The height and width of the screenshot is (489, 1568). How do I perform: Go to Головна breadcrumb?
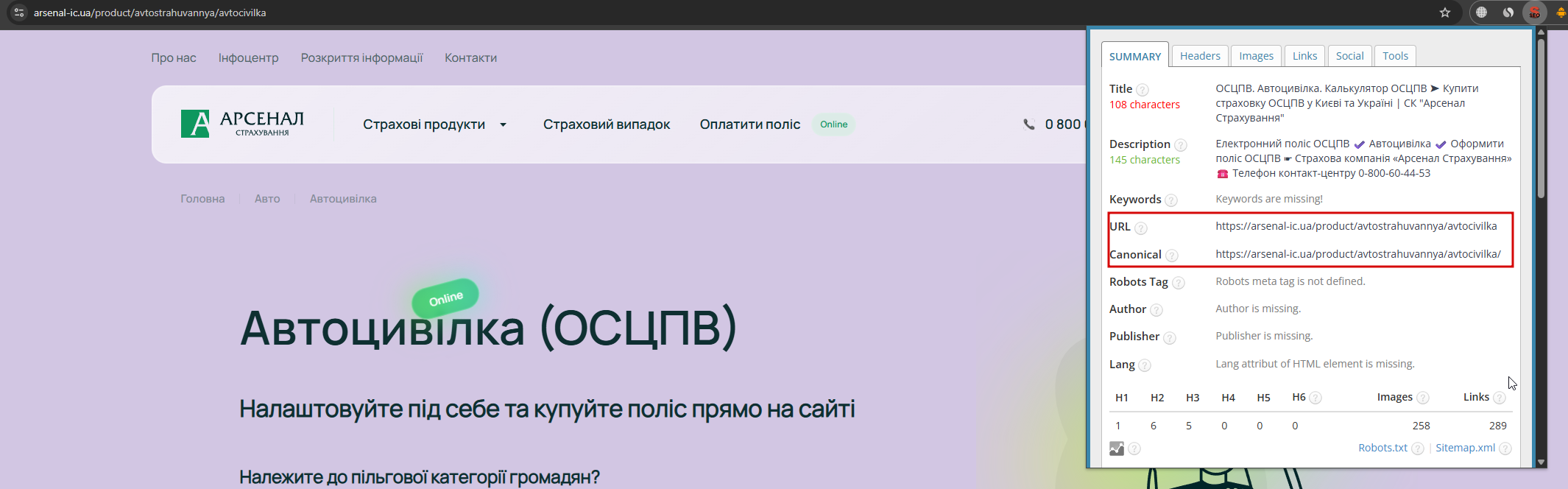pos(202,199)
